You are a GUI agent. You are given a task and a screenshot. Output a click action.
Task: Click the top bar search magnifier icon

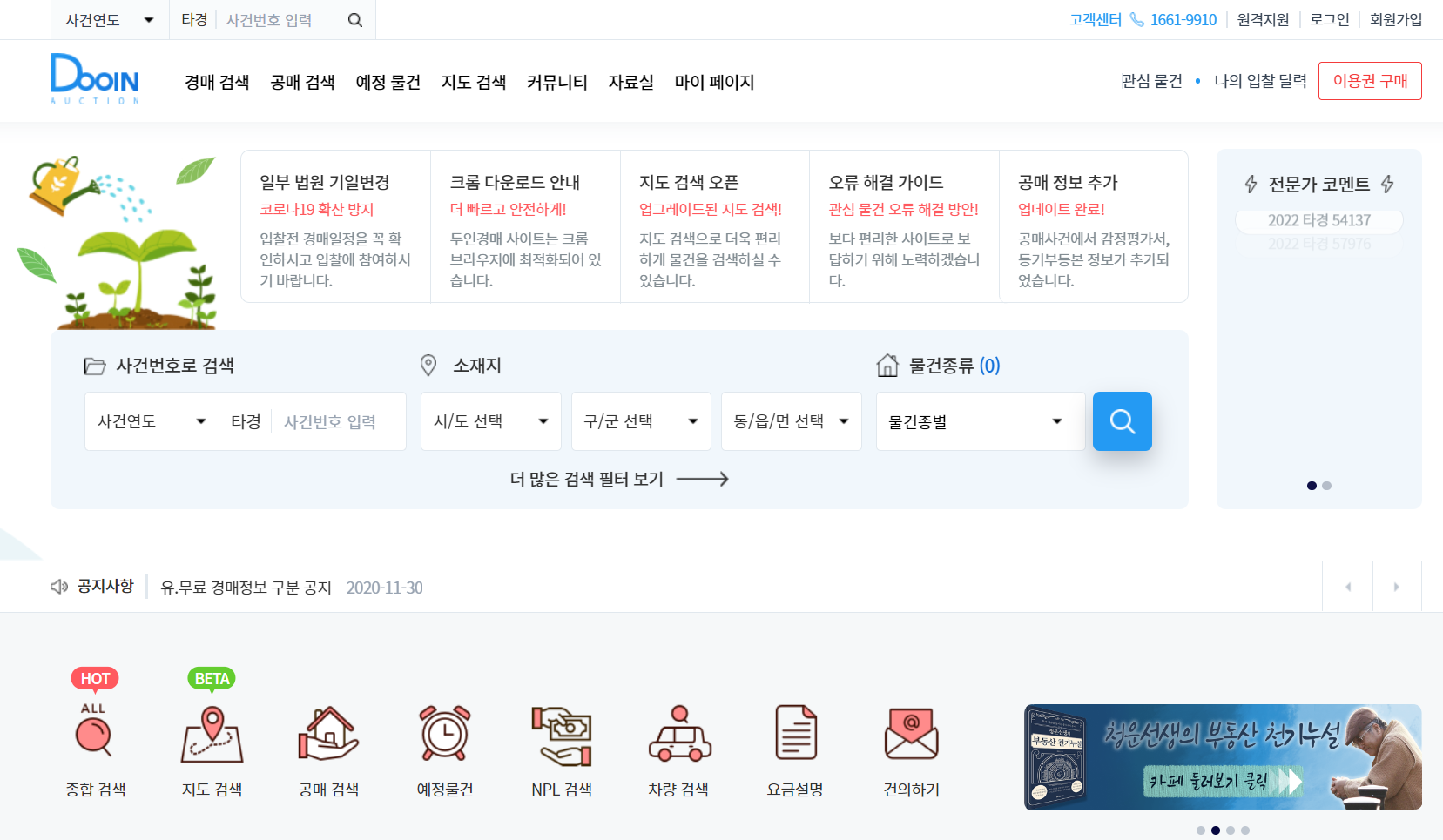tap(354, 19)
